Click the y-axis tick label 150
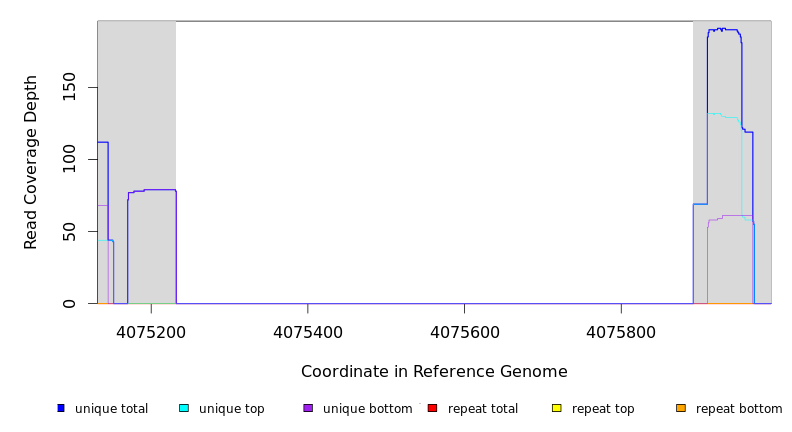This screenshot has width=792, height=432. tap(69, 87)
